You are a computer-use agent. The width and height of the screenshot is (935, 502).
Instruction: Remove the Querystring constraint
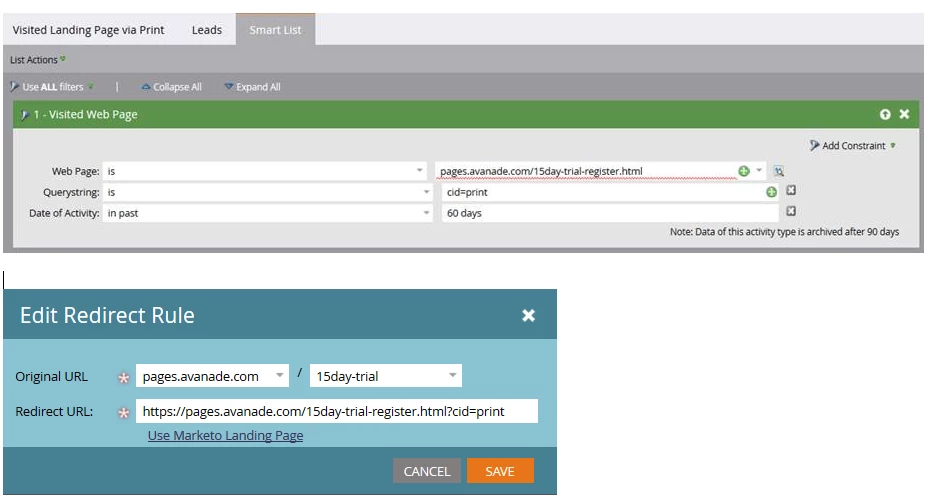click(791, 190)
